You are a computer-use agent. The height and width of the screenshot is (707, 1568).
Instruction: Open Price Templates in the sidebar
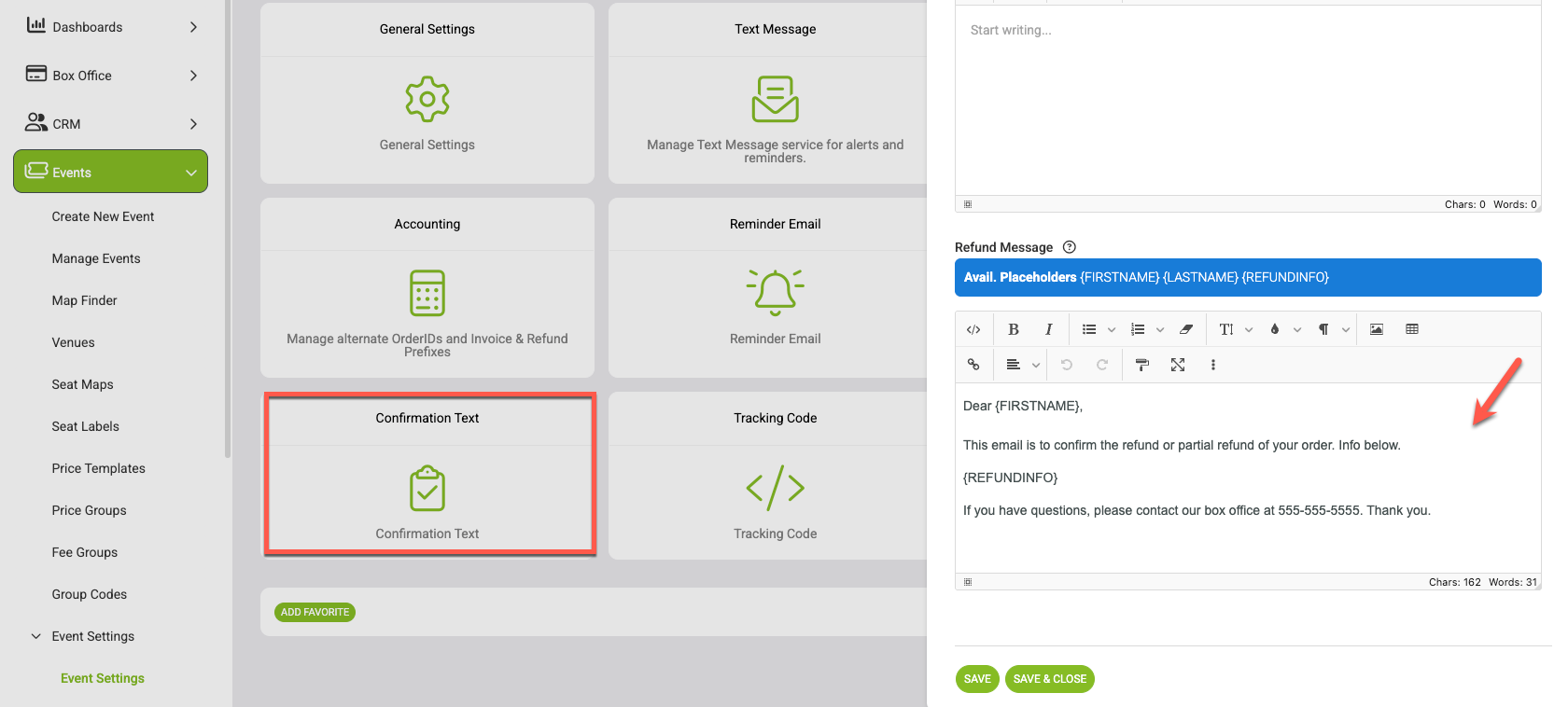98,468
